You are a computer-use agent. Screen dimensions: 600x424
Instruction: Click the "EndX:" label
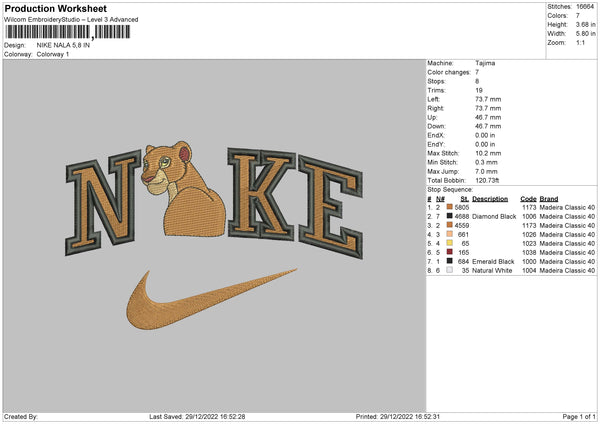click(436, 135)
